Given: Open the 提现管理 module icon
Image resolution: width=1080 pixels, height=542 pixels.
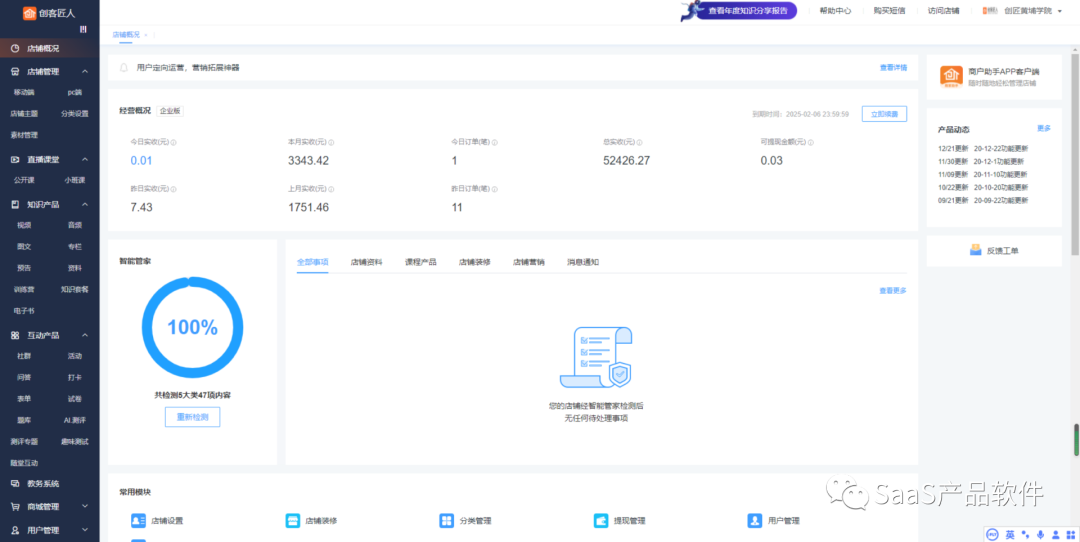Looking at the screenshot, I should (601, 521).
